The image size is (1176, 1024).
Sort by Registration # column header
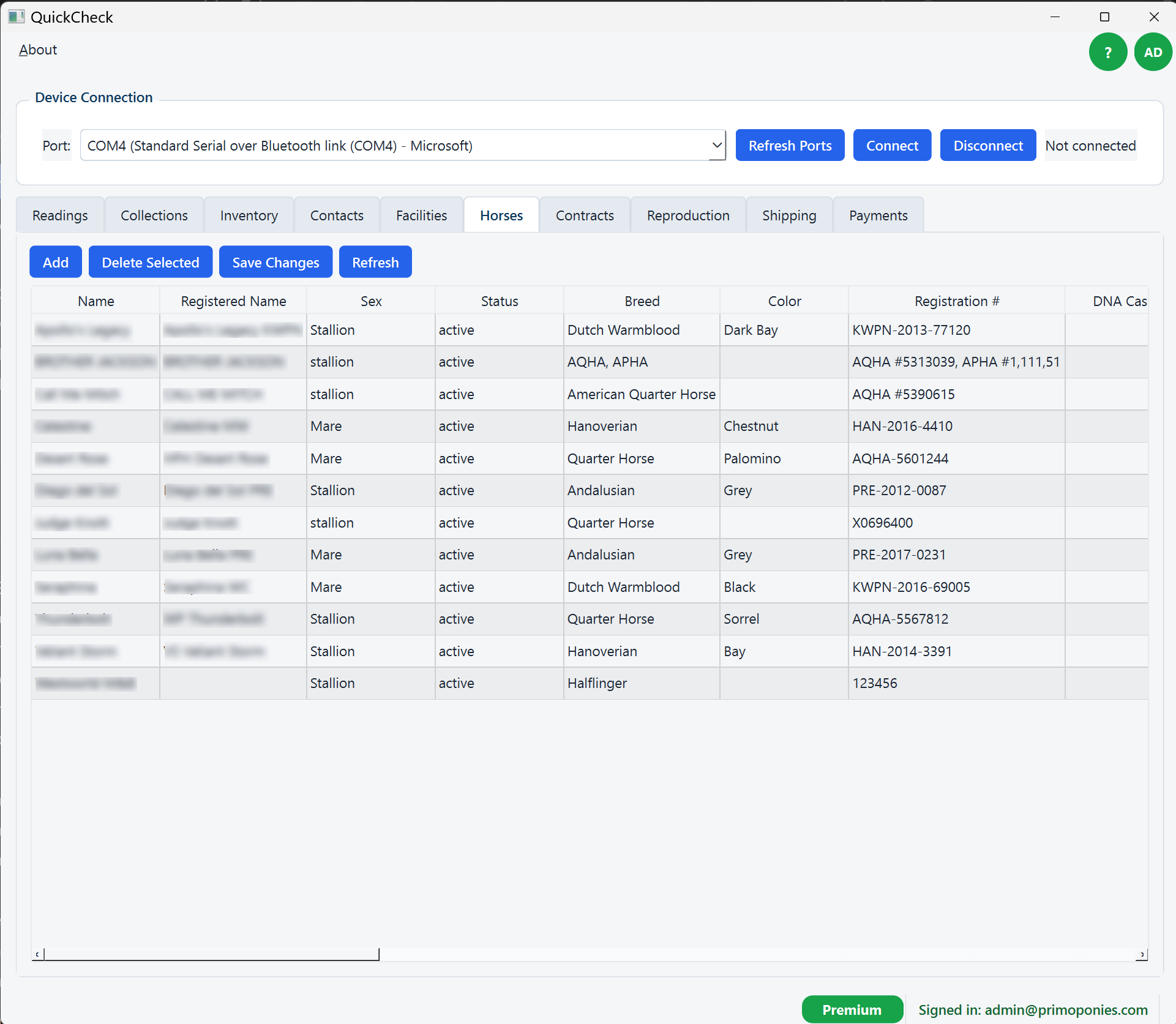(957, 301)
